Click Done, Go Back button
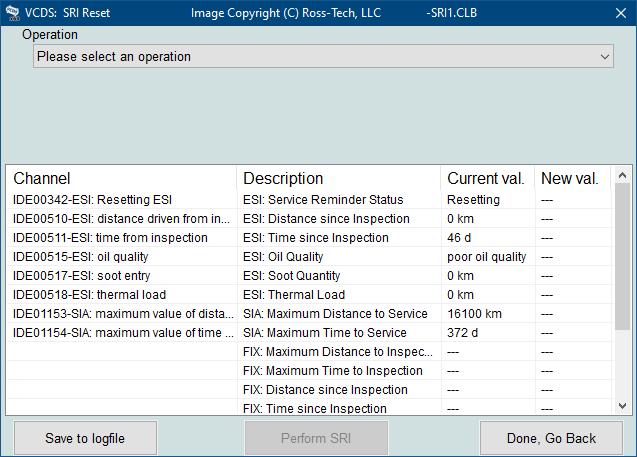The image size is (637, 457). [551, 438]
